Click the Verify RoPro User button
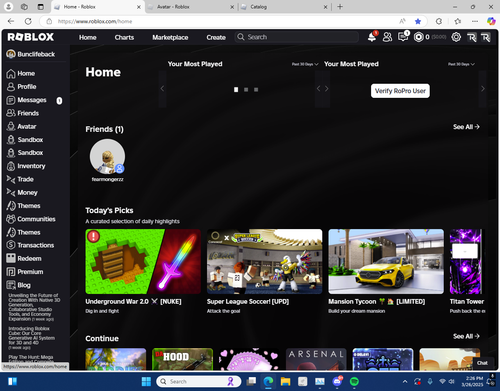The height and width of the screenshot is (391, 500). tap(400, 91)
